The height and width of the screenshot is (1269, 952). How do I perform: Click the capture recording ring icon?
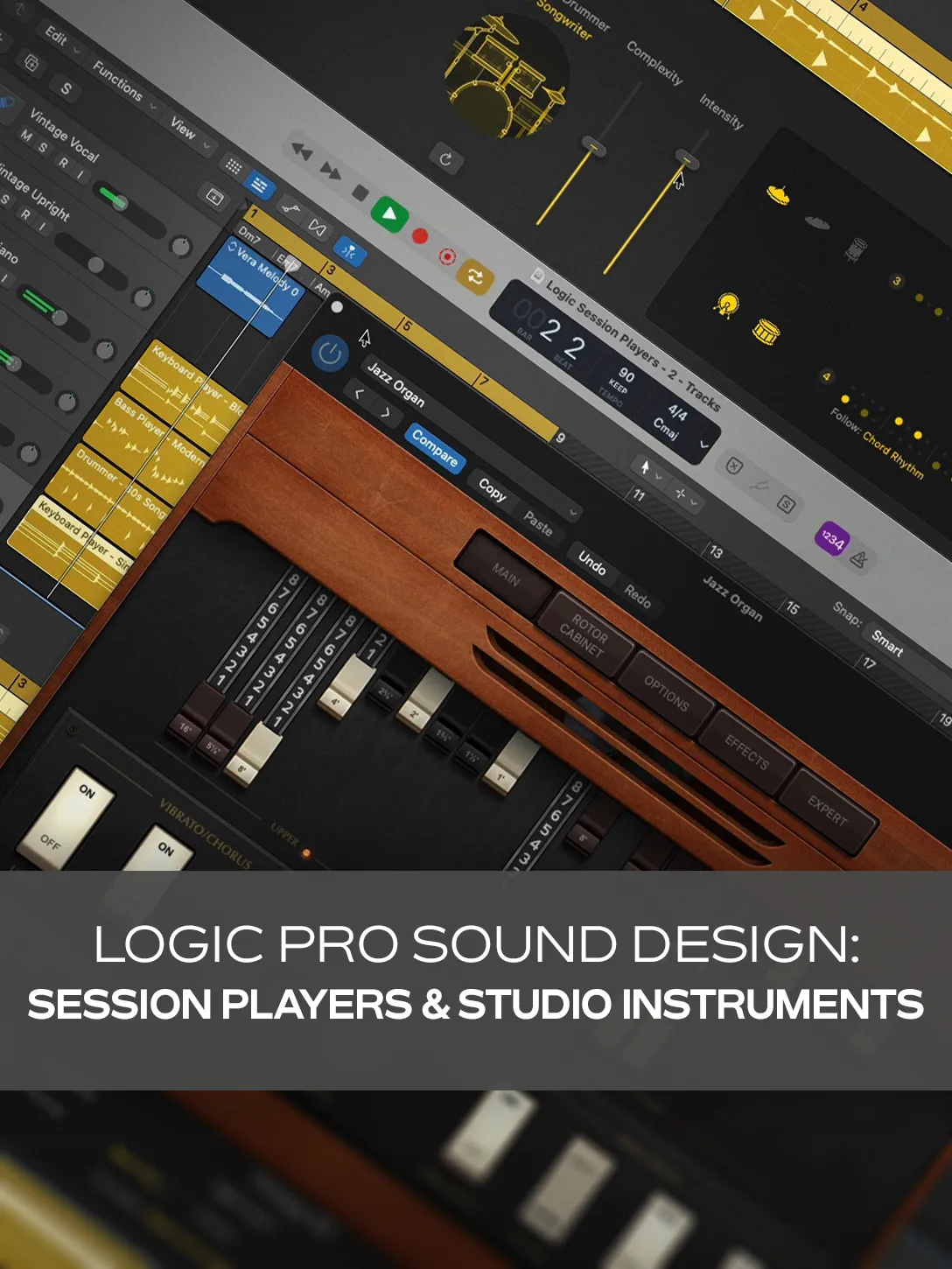click(x=446, y=256)
